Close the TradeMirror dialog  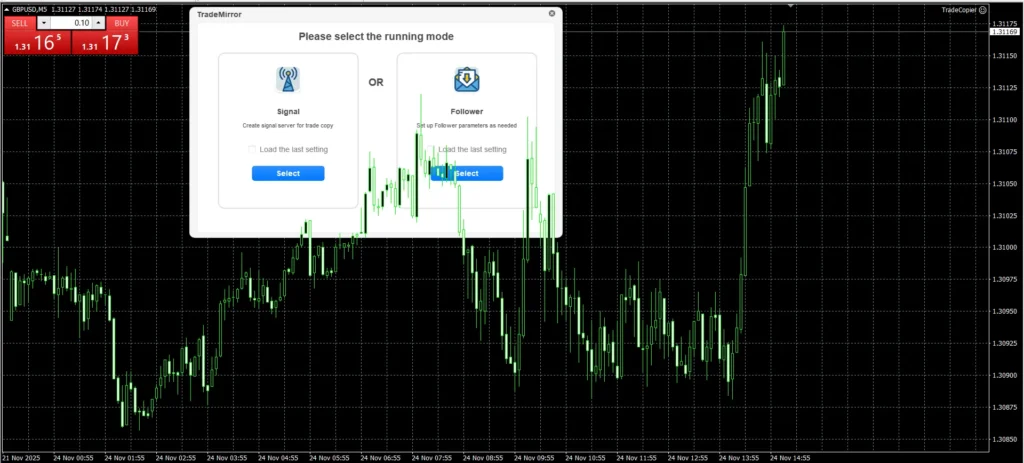(x=552, y=14)
